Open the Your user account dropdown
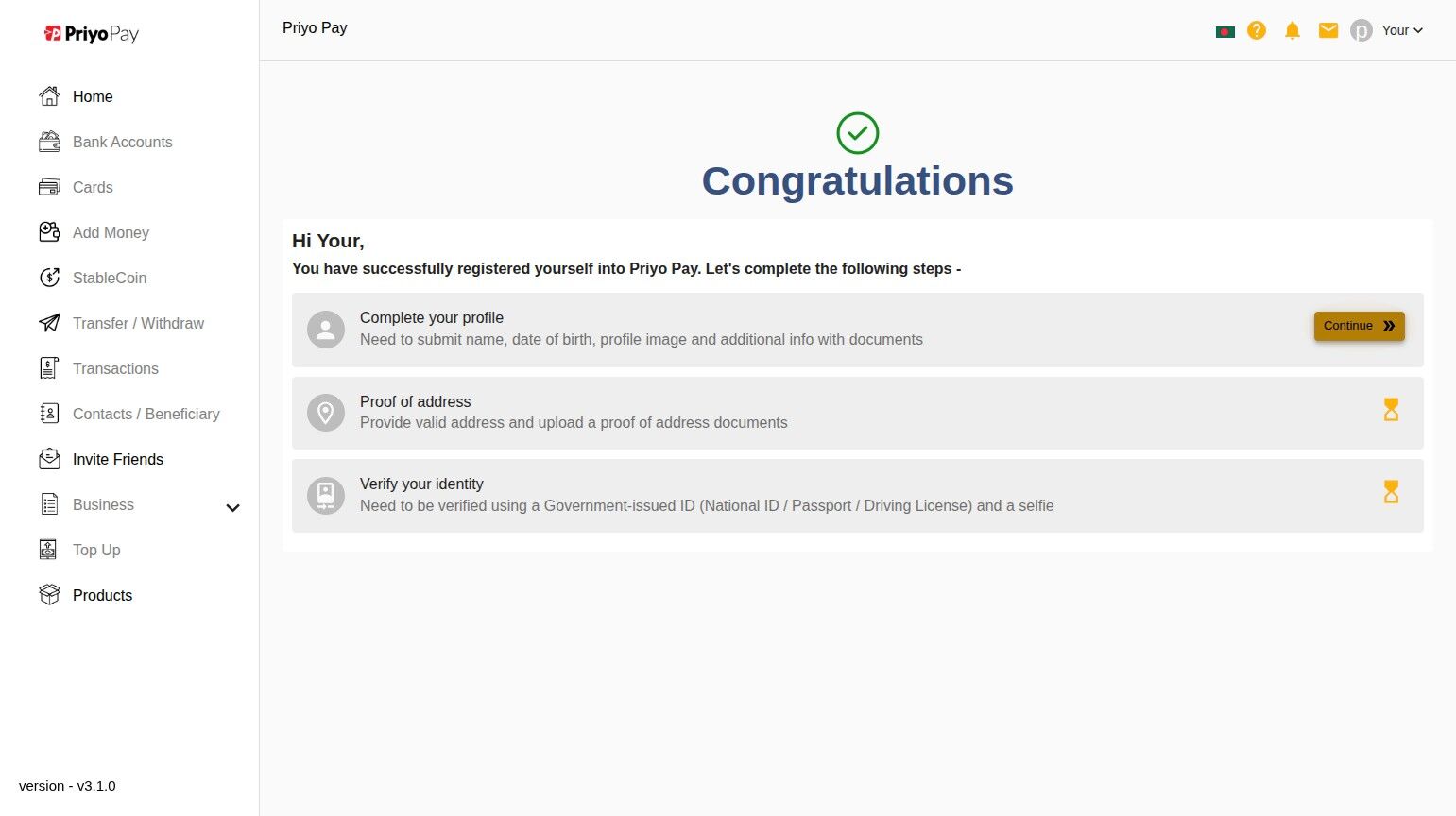The image size is (1456, 816). click(x=1402, y=30)
